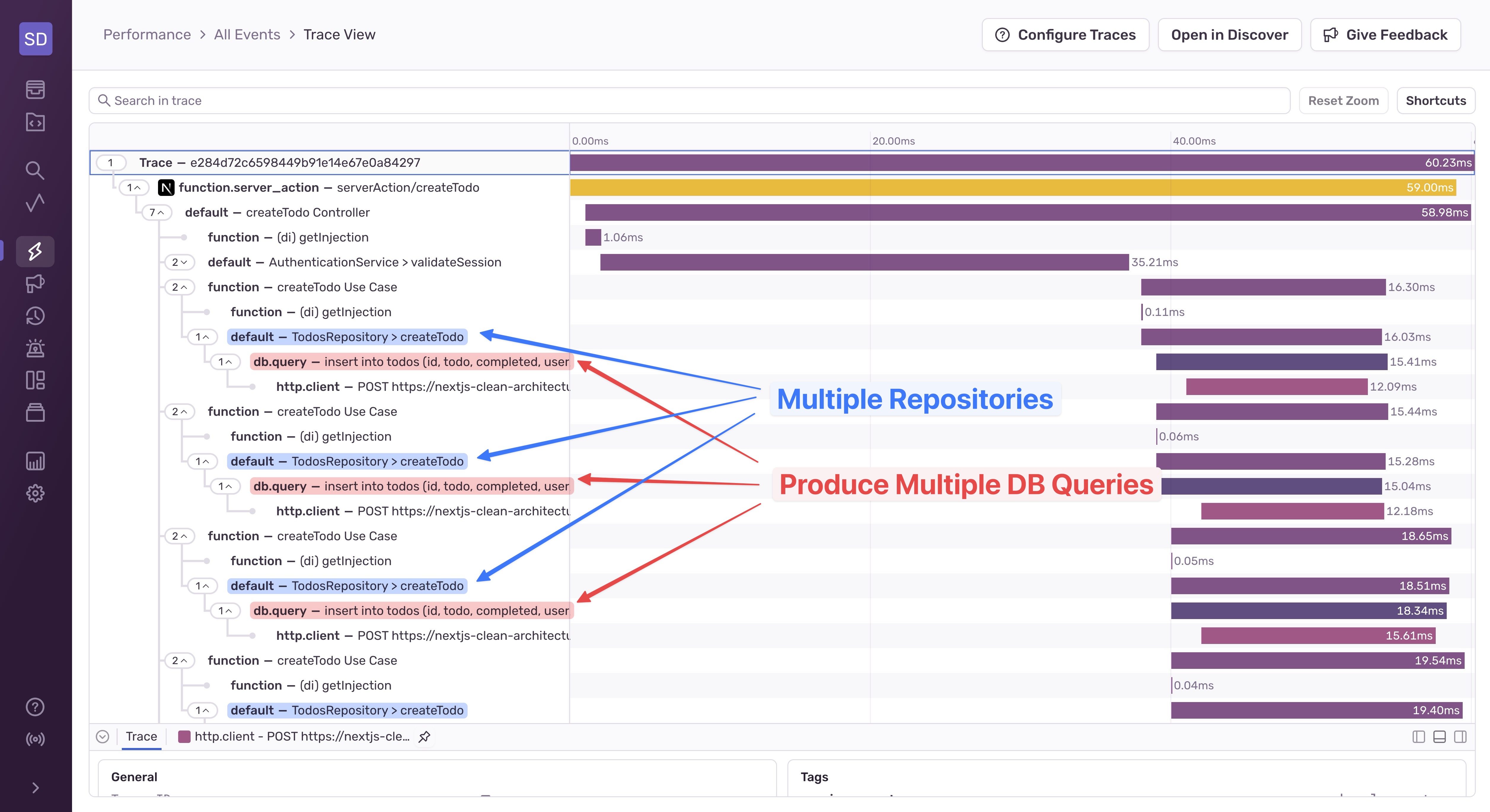This screenshot has height=812, width=1490.
Task: Select the pink 12.09ms http.client bar
Action: coord(1277,386)
